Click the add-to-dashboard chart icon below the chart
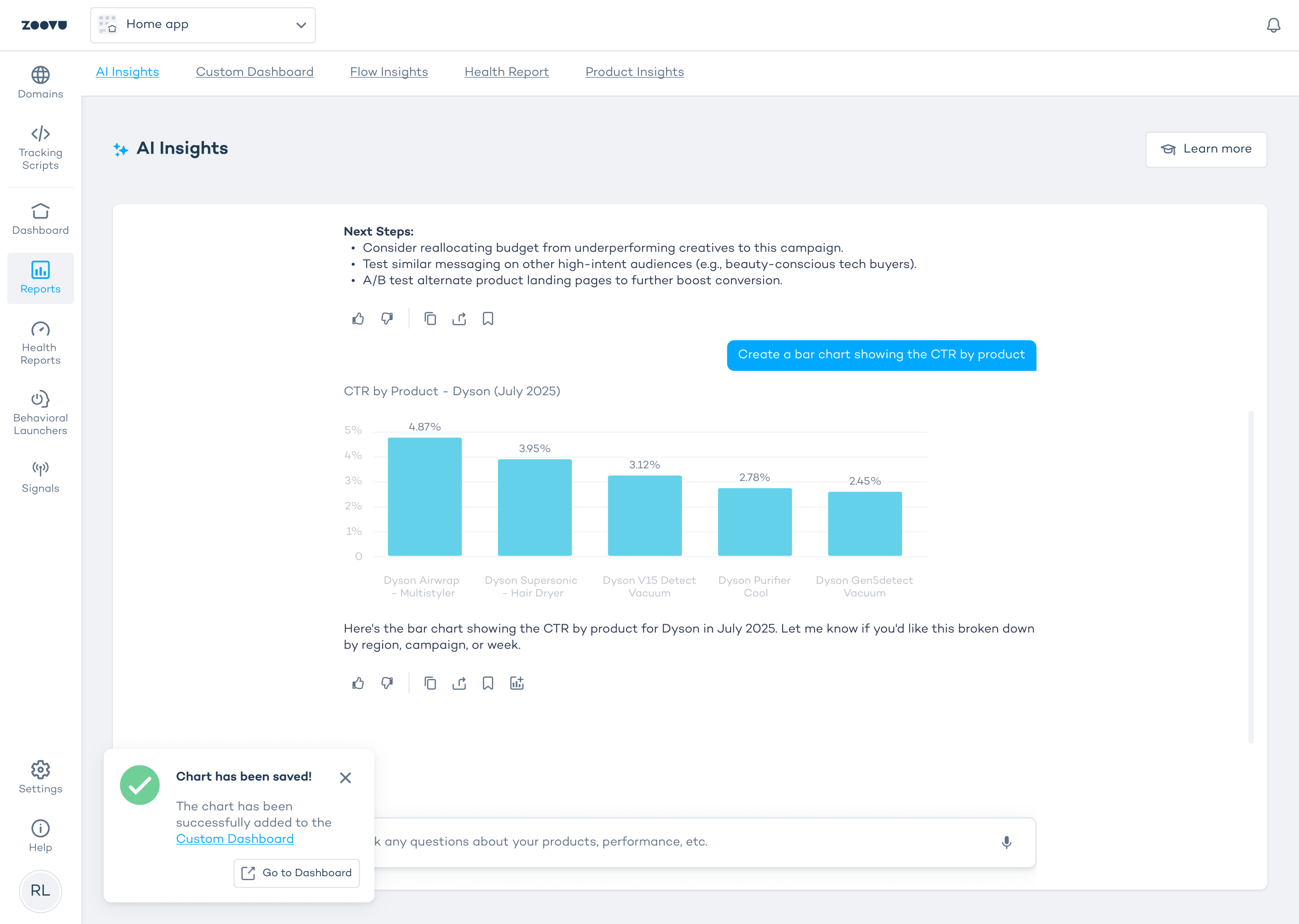The height and width of the screenshot is (924, 1299). (516, 683)
